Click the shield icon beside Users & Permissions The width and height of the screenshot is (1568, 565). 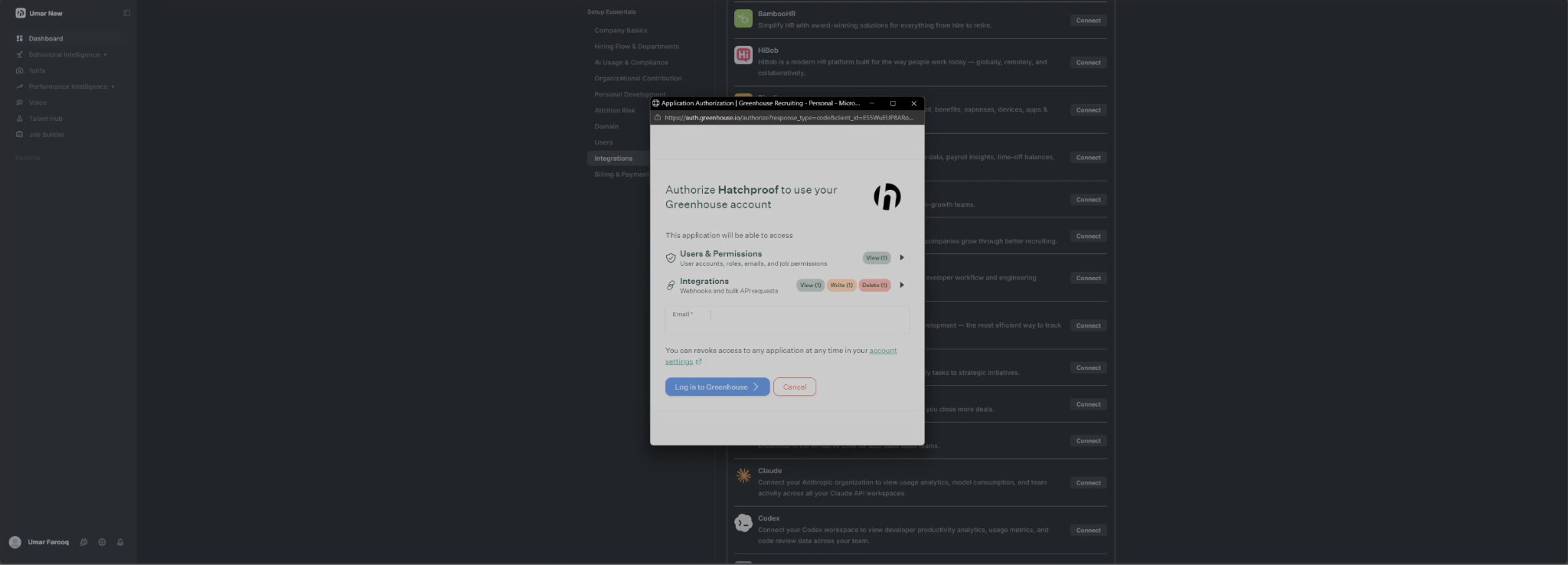tap(671, 258)
